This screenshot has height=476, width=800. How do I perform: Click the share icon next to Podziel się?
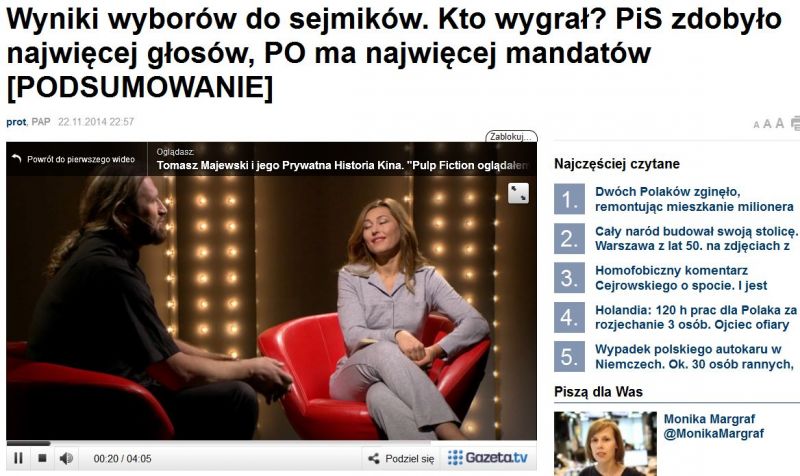374,458
